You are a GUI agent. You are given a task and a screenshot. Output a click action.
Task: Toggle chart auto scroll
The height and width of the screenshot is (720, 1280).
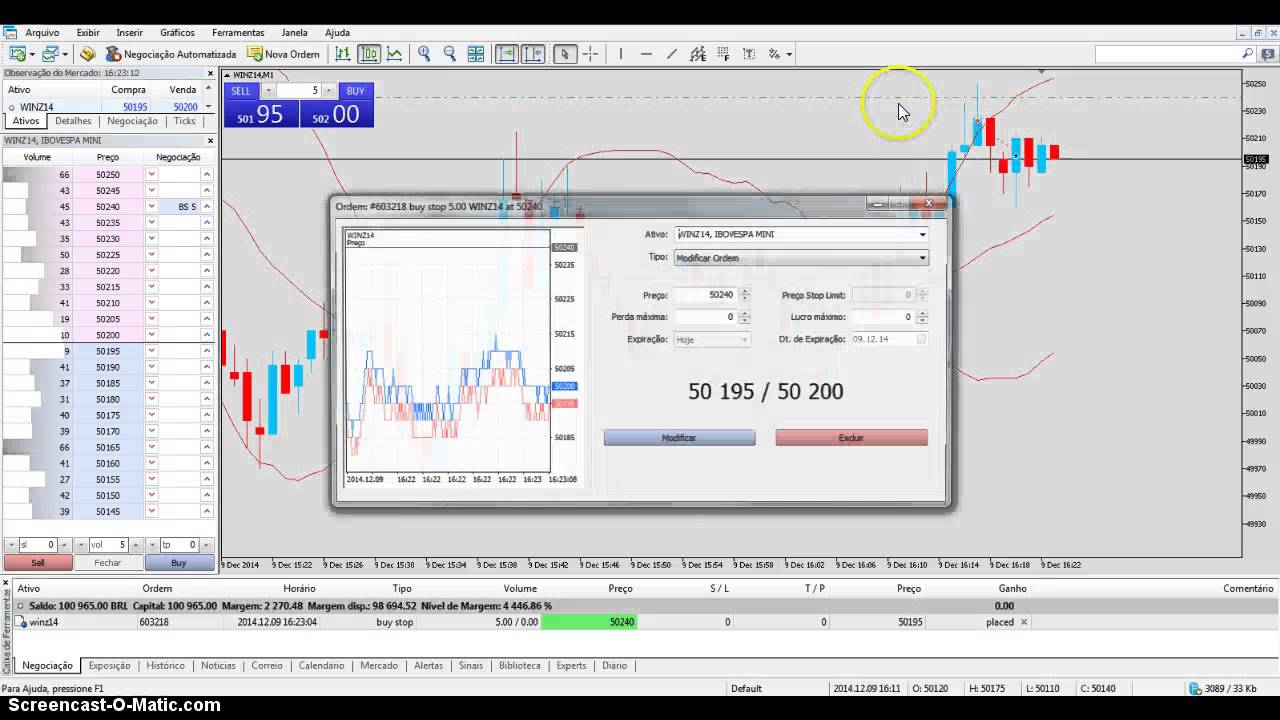[507, 54]
